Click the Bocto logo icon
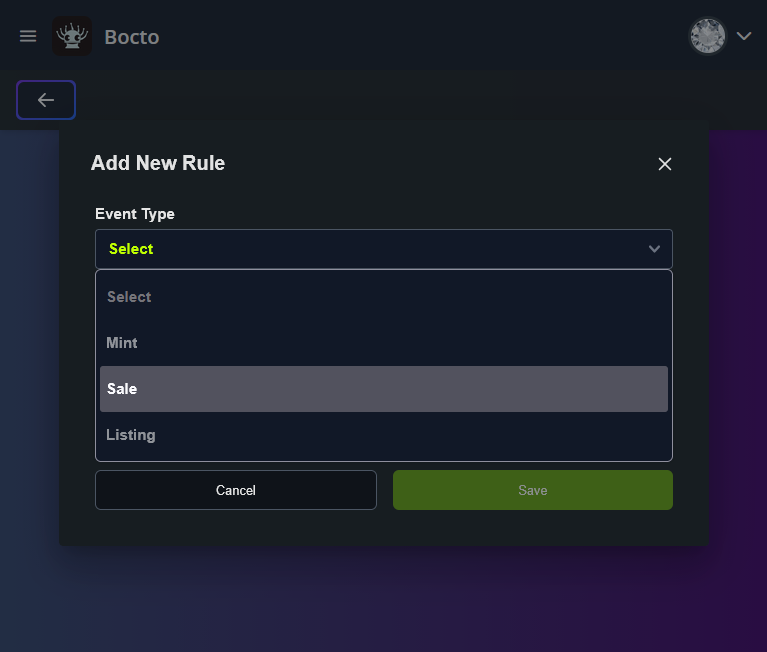767x652 pixels. point(72,36)
